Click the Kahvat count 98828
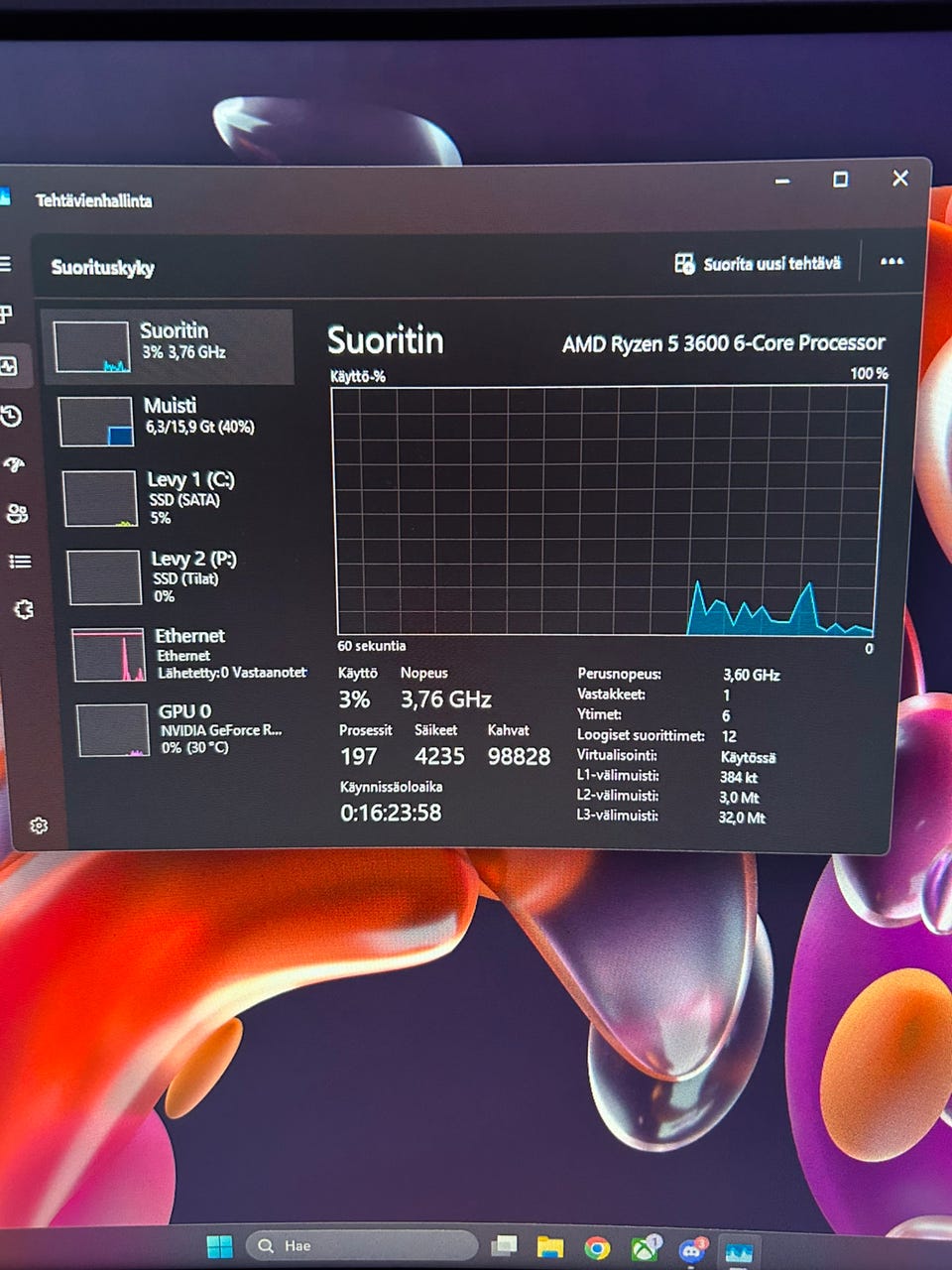Viewport: 952px width, 1270px height. (519, 757)
